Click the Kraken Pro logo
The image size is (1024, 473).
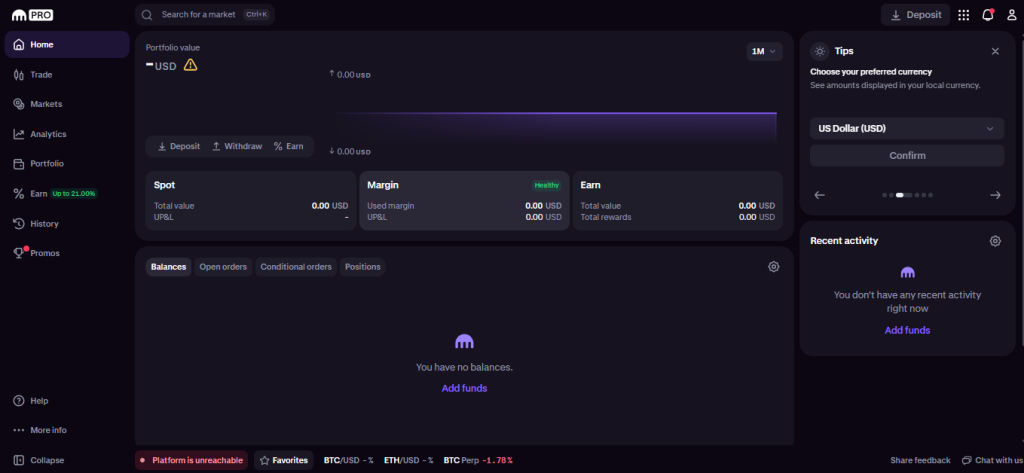click(33, 15)
